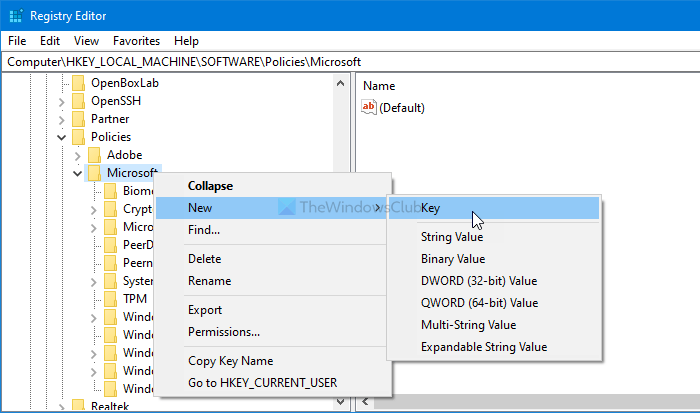Select the Peern folder icon
Image resolution: width=700 pixels, height=413 pixels.
110,263
